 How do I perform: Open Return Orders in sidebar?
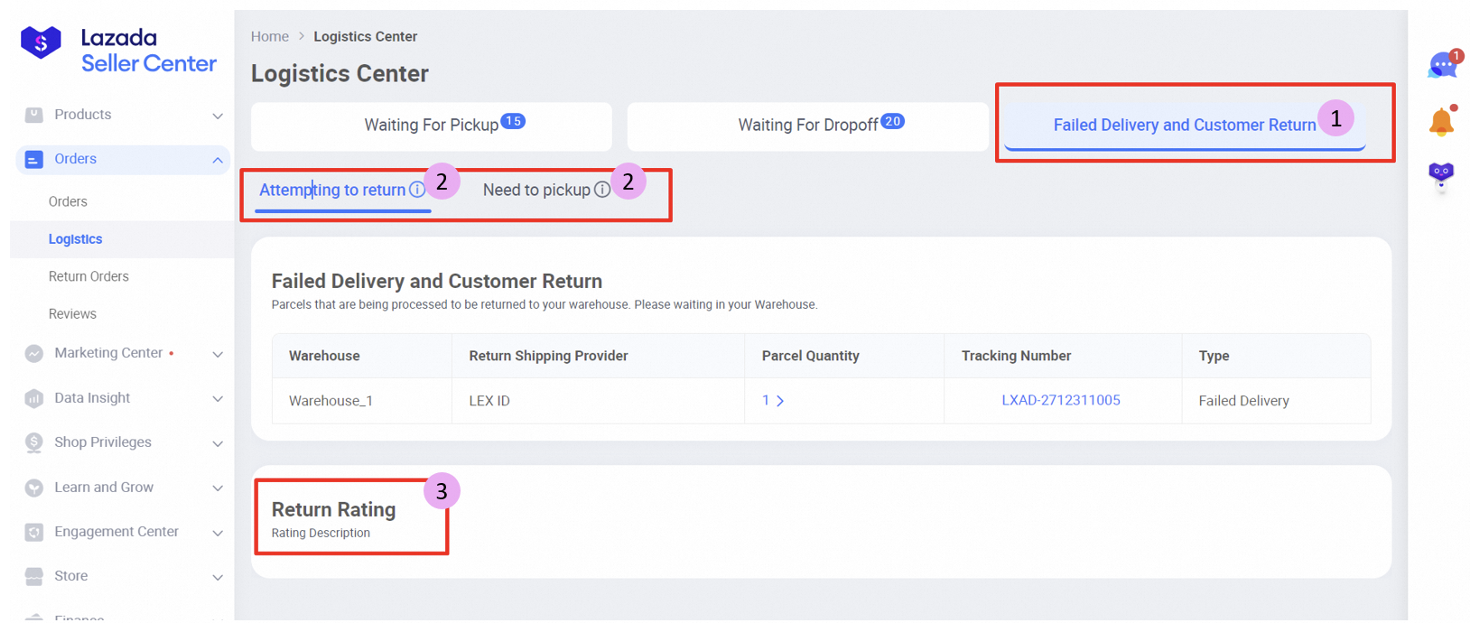click(89, 277)
